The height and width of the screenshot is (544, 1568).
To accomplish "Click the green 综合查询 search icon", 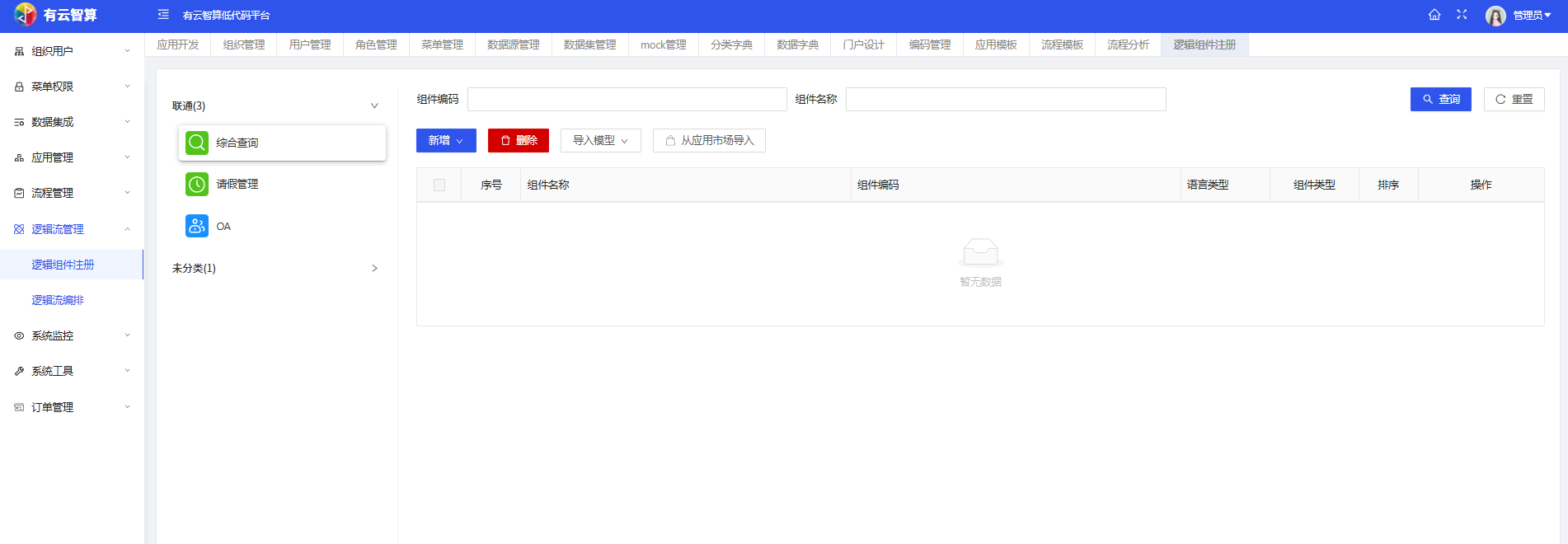I will [197, 143].
